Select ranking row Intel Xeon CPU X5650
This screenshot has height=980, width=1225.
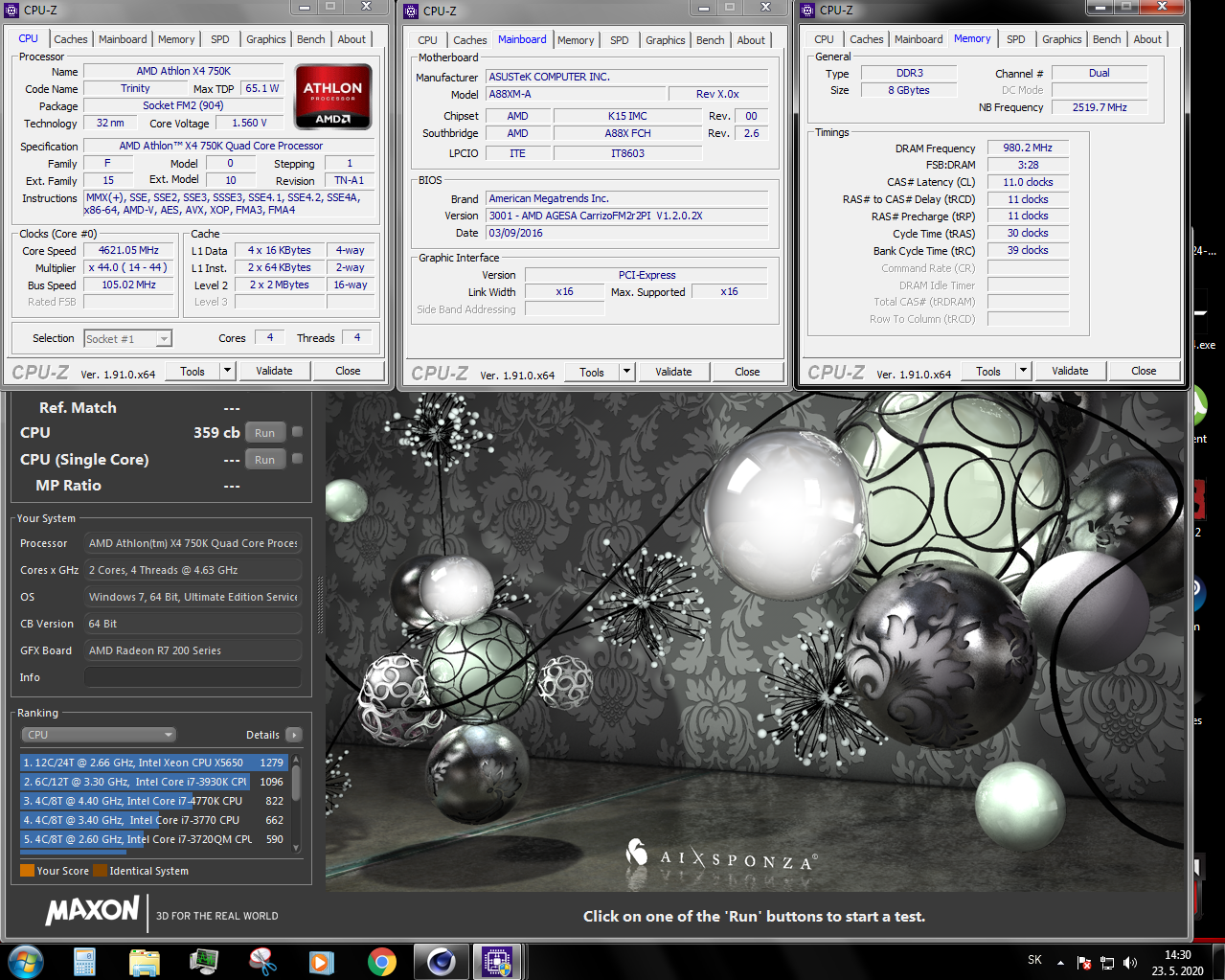point(154,763)
